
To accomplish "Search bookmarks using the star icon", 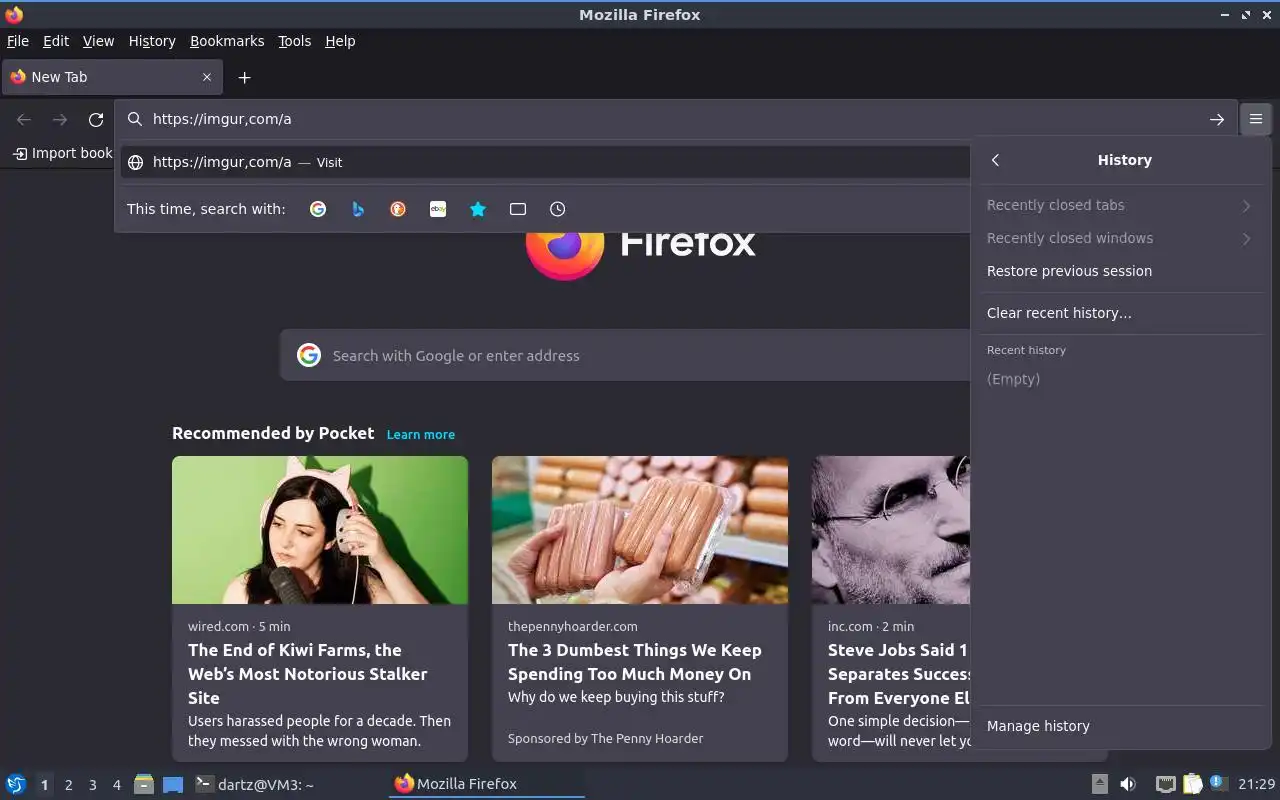I will coord(478,209).
